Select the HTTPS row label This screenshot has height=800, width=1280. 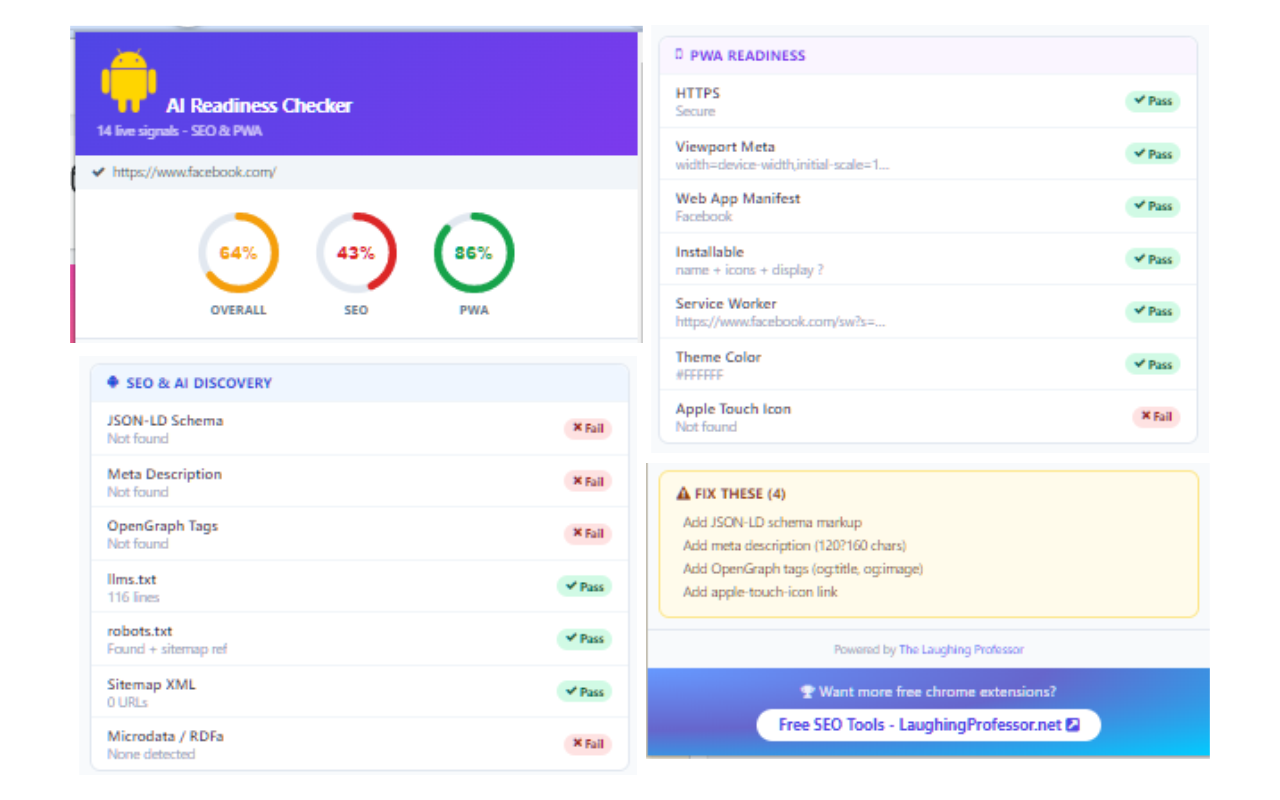(697, 93)
